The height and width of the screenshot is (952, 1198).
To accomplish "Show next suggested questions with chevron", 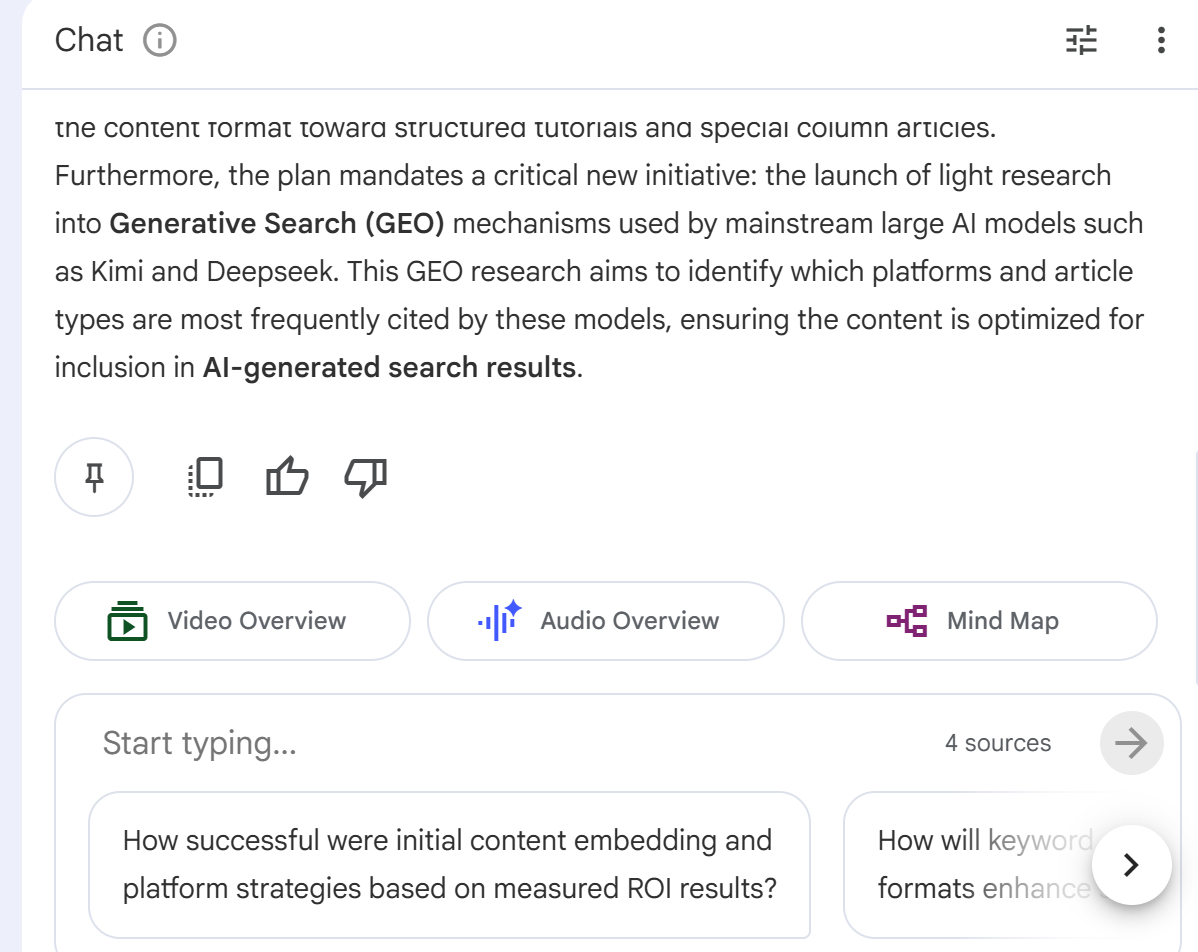I will click(x=1132, y=865).
